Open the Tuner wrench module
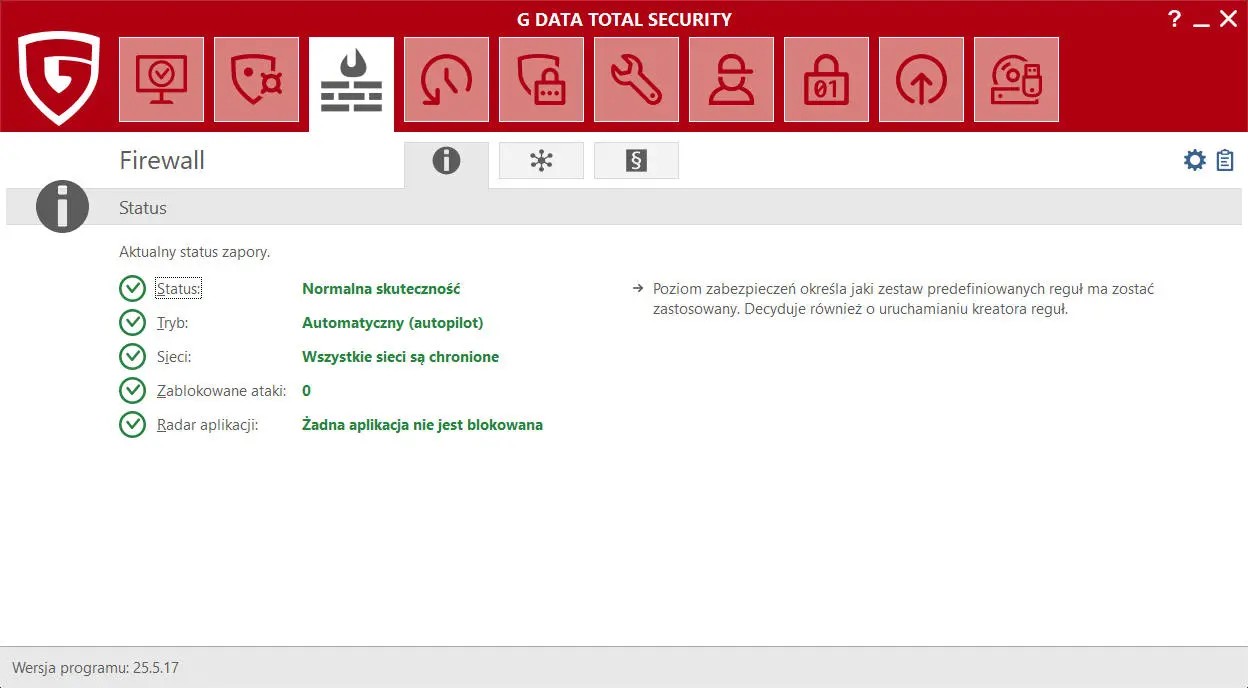The width and height of the screenshot is (1248, 688). 636,79
